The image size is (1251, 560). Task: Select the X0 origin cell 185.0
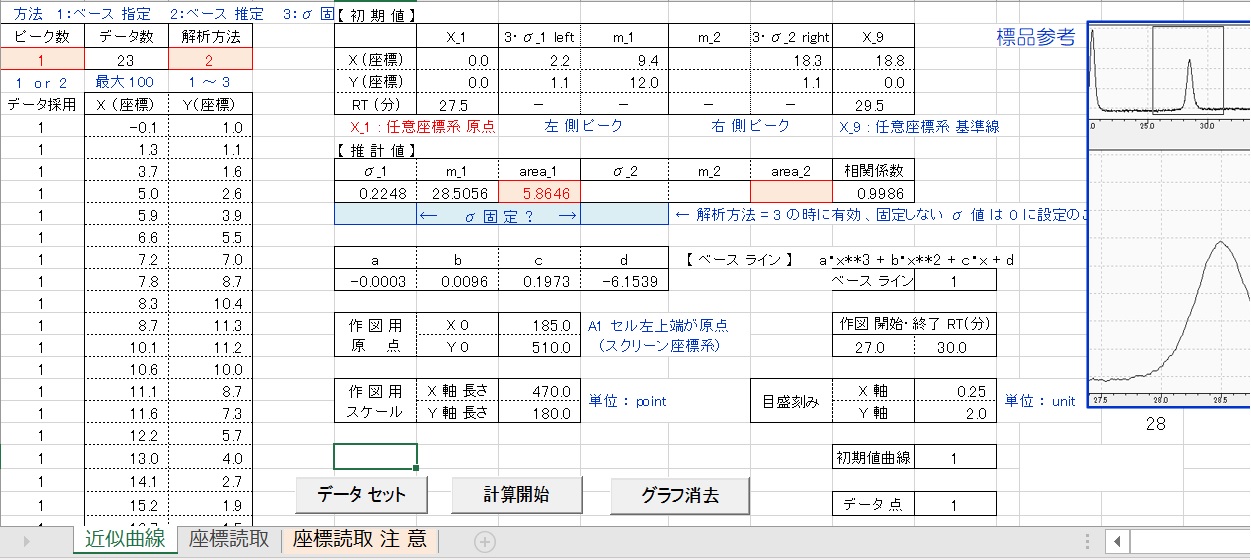coord(540,325)
